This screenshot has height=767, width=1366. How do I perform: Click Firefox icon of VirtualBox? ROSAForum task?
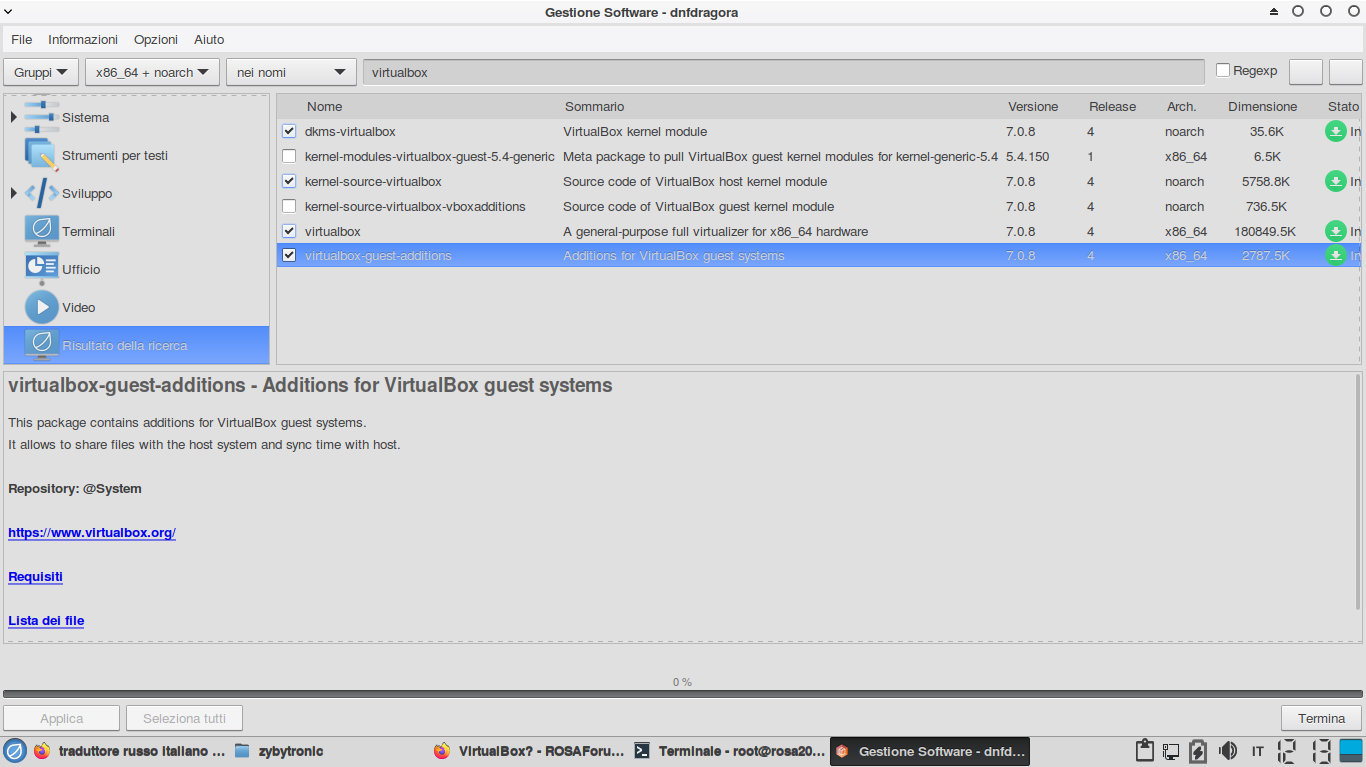[x=442, y=751]
